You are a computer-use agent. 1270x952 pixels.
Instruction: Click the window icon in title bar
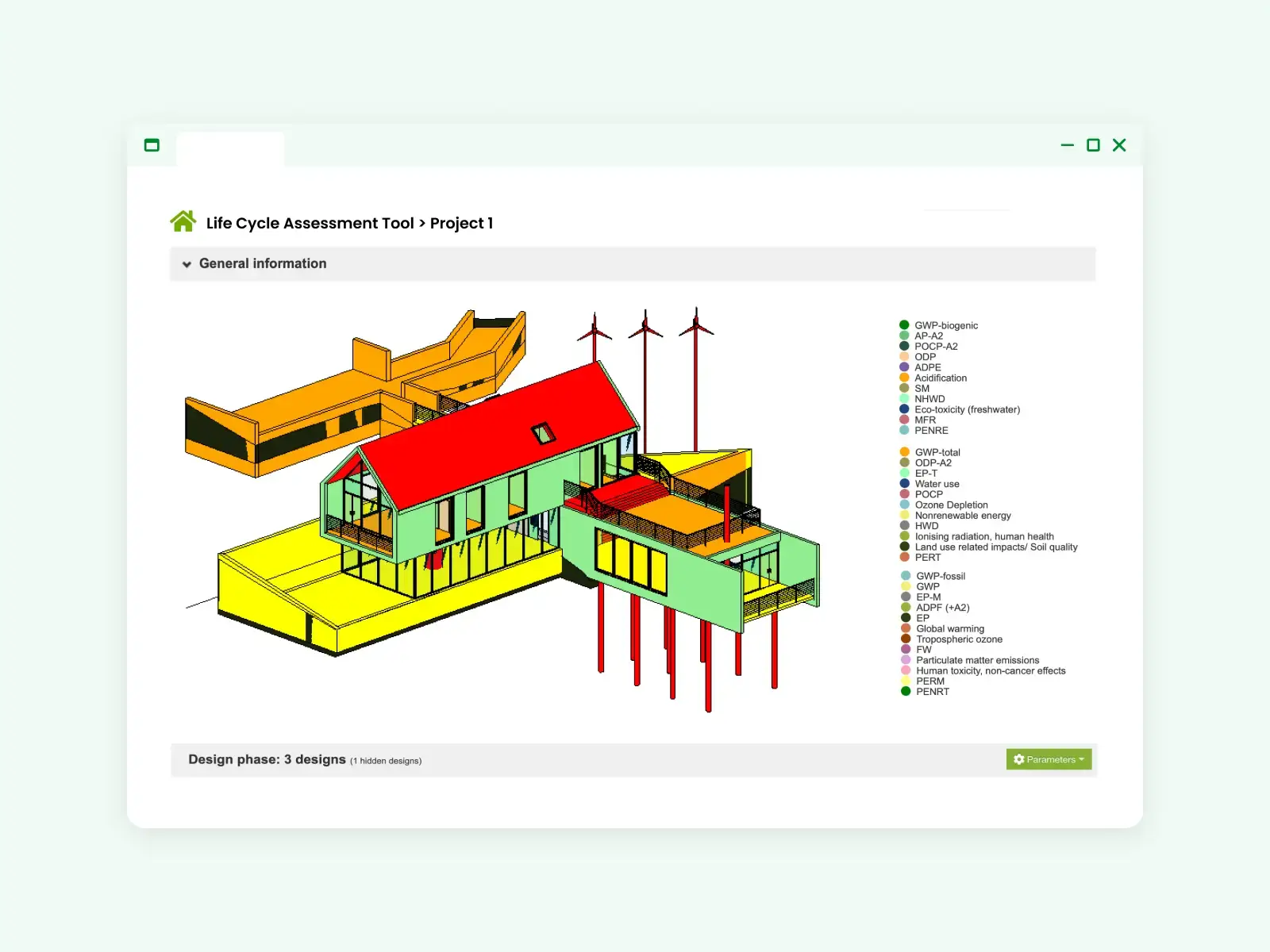[x=152, y=145]
